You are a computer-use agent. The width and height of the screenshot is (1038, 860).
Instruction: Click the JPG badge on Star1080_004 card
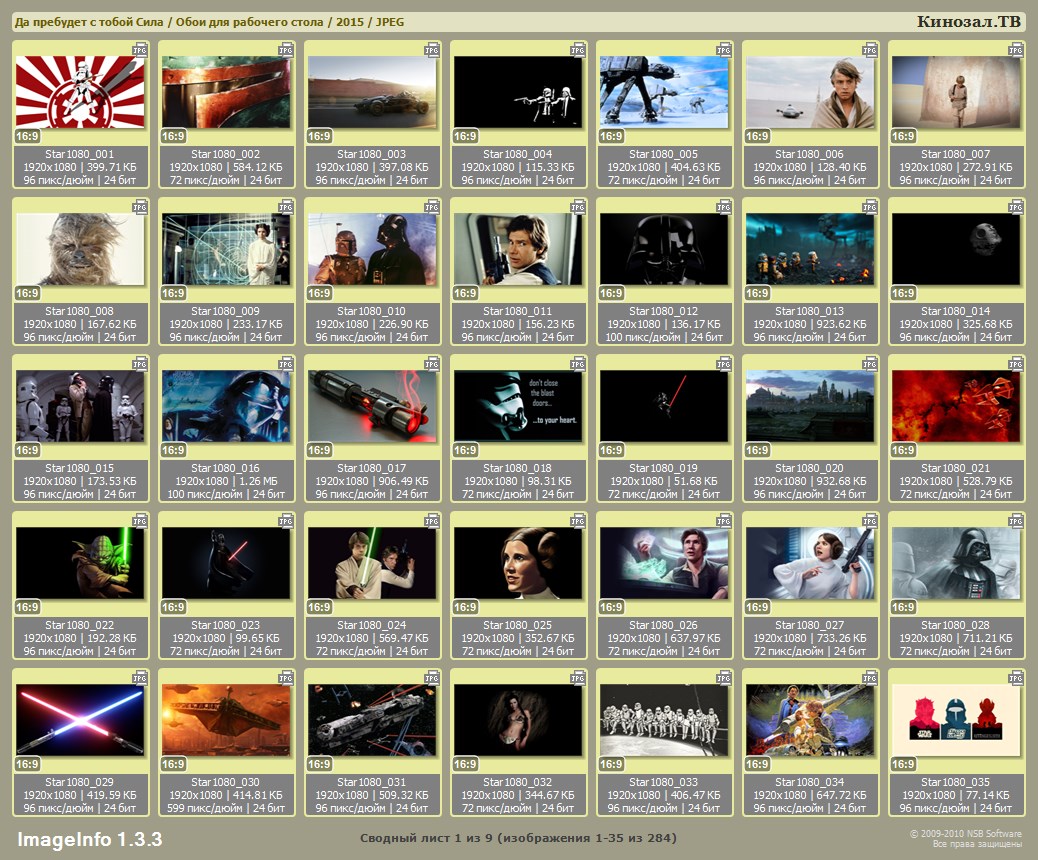(578, 50)
